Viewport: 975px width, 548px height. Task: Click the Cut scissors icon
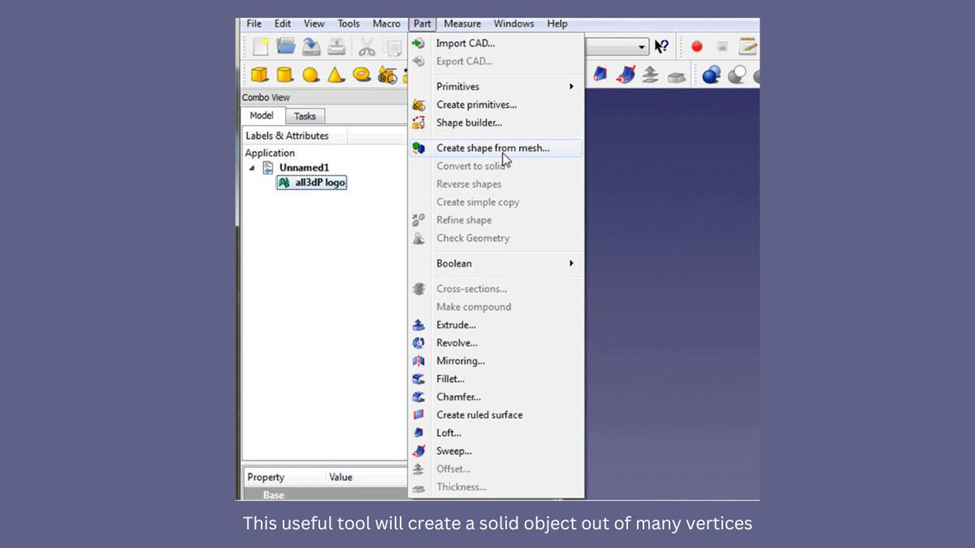point(367,47)
